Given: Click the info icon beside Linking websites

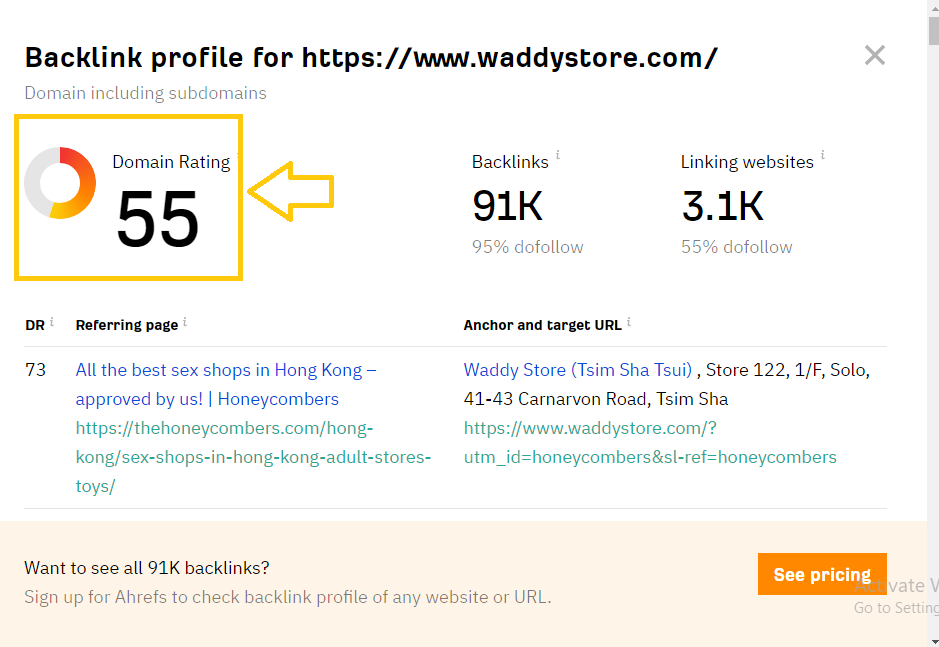Looking at the screenshot, I should (x=823, y=156).
